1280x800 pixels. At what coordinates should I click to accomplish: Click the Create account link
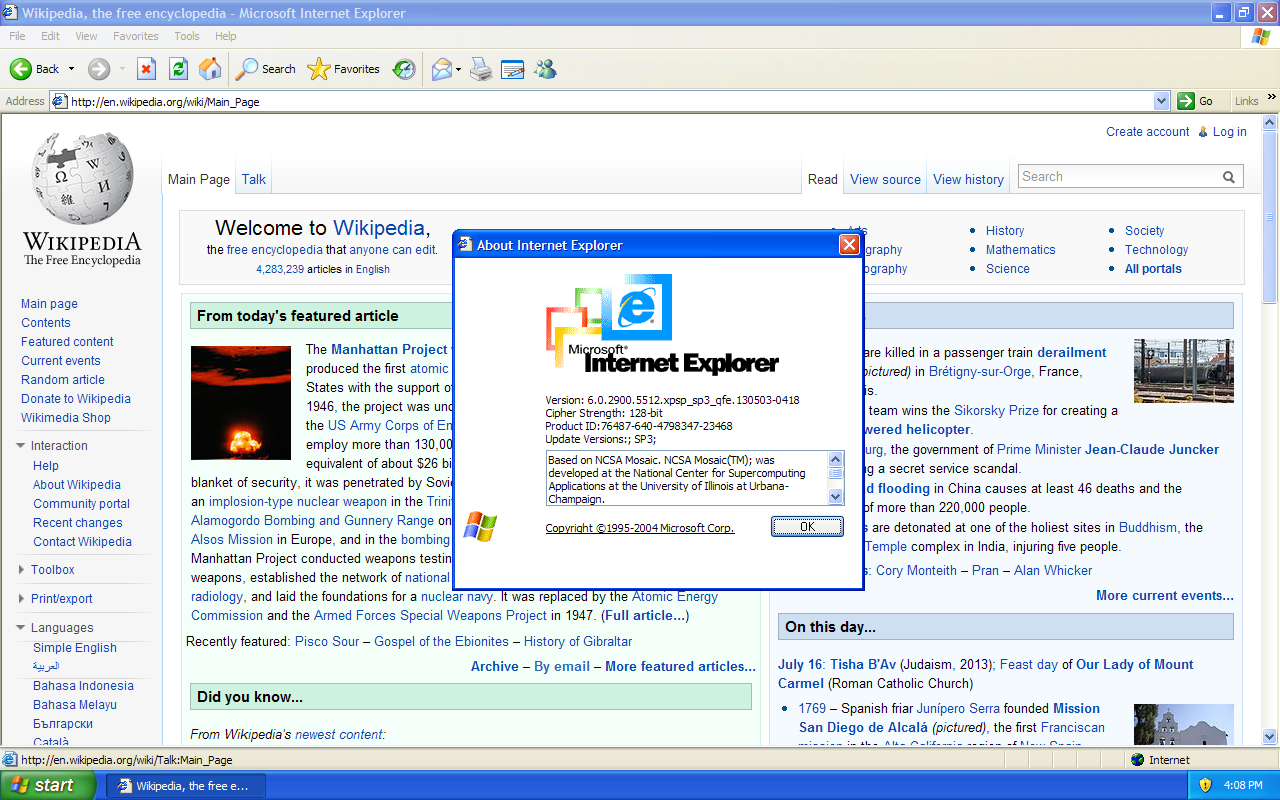click(1147, 132)
